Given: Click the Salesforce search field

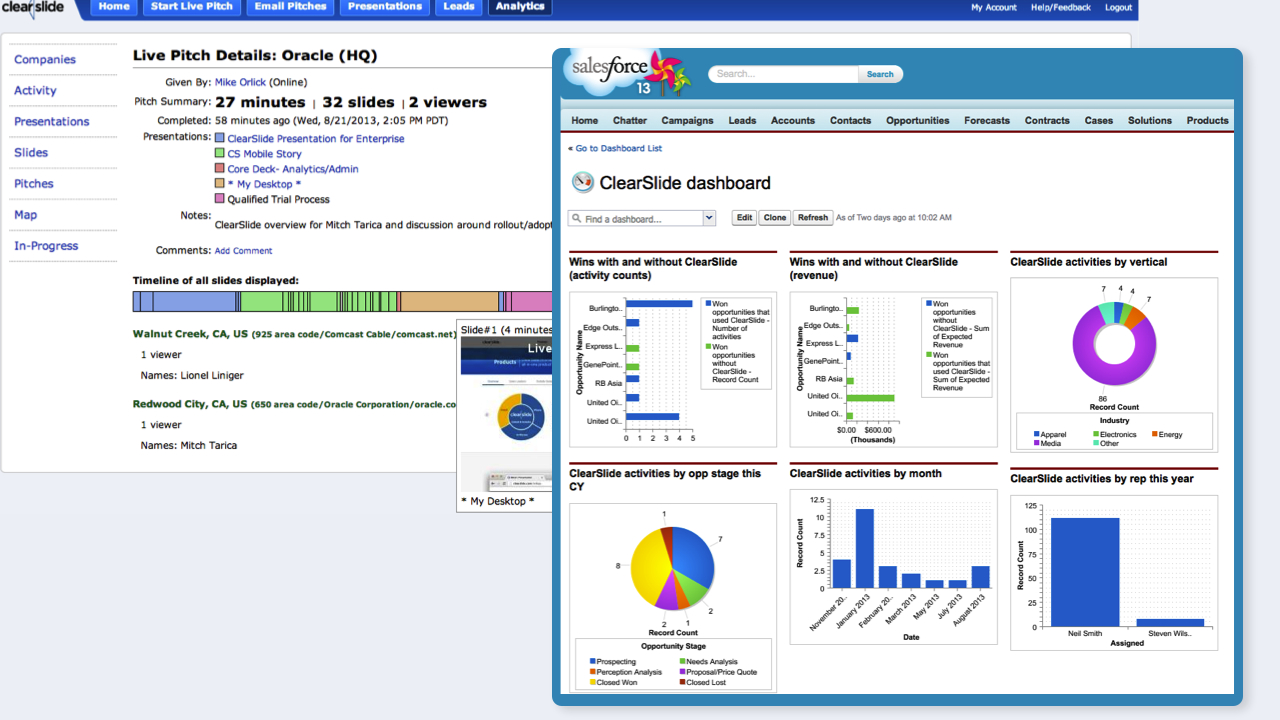Looking at the screenshot, I should coord(783,74).
